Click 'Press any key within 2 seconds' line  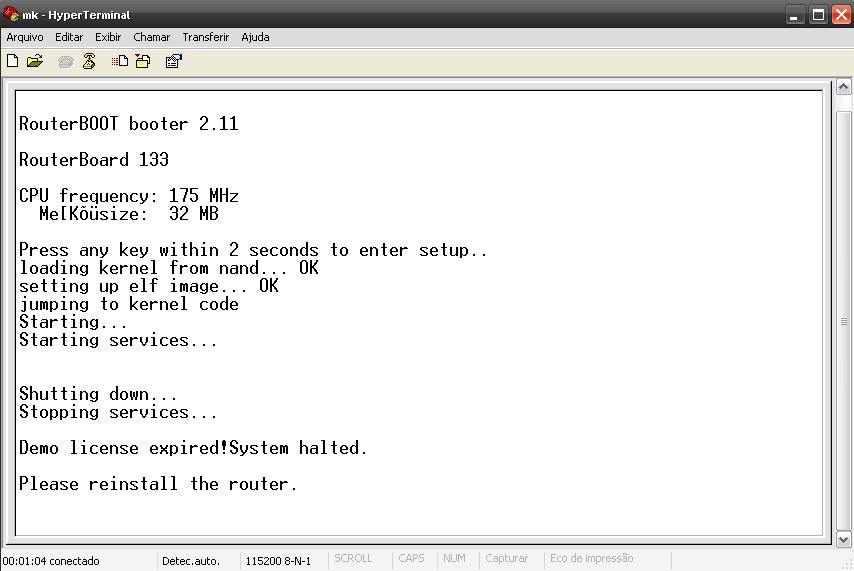[253, 250]
